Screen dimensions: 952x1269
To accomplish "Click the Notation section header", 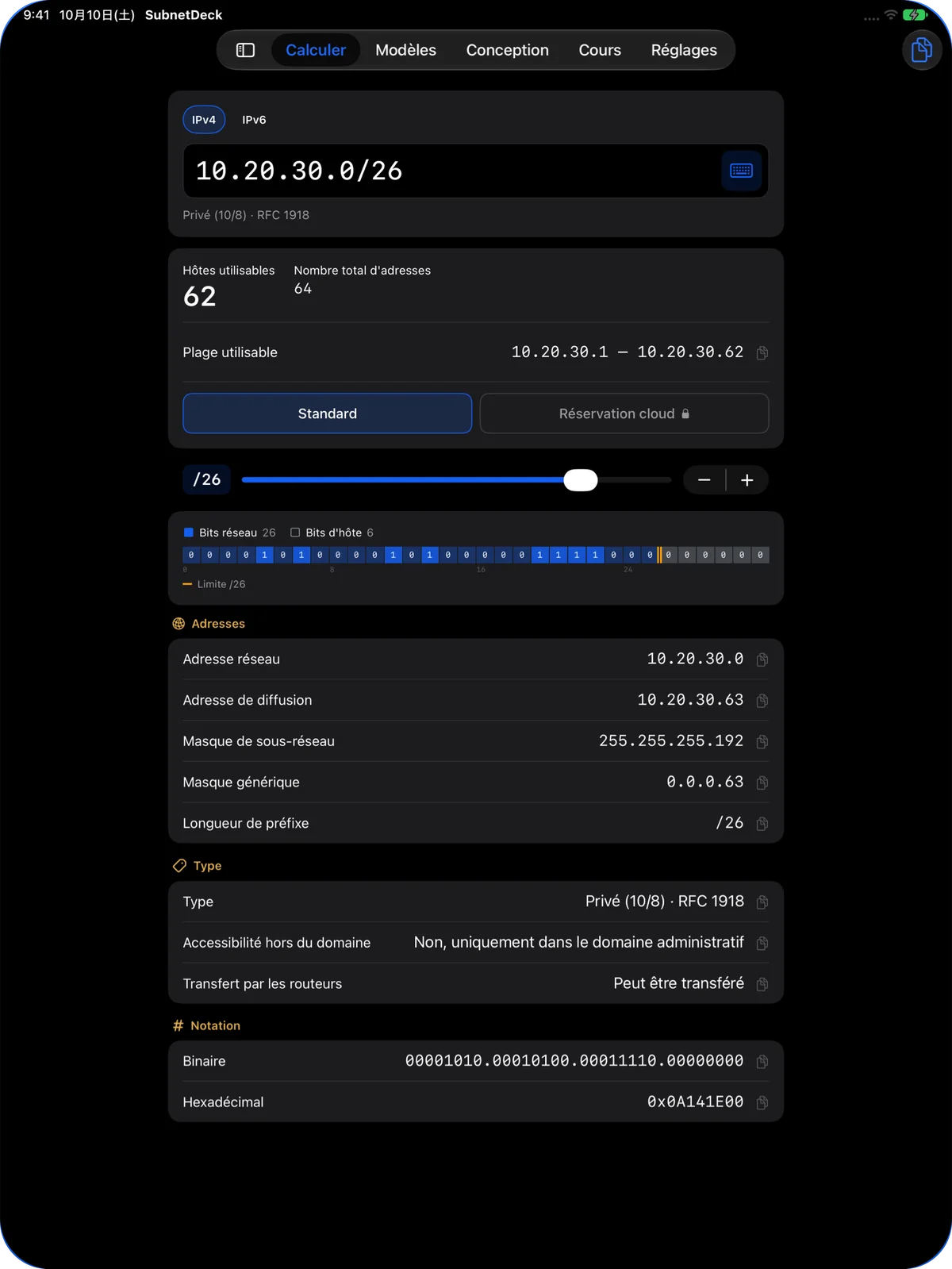I will (206, 1025).
